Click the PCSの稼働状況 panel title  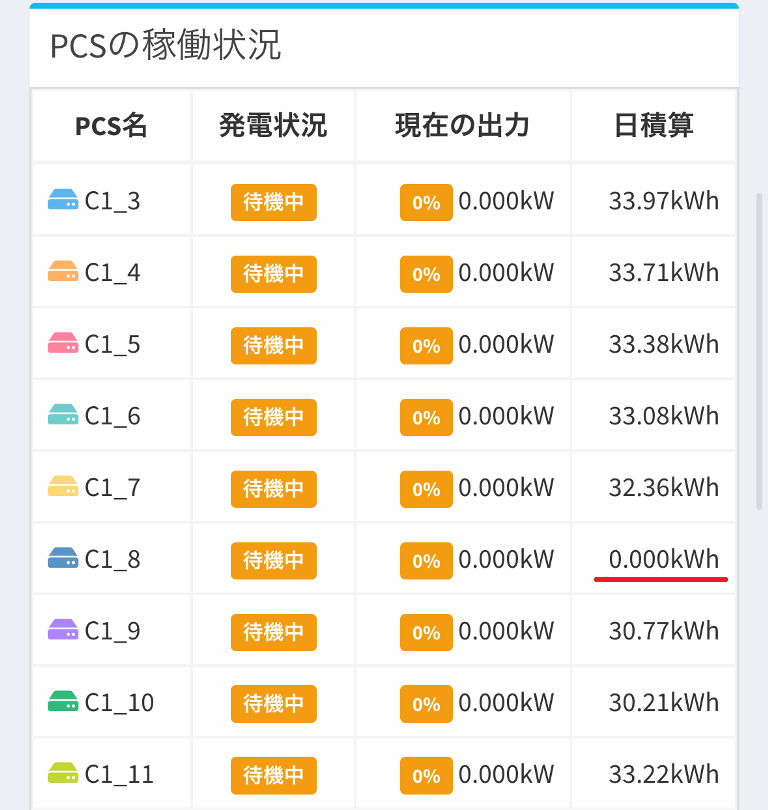click(165, 46)
